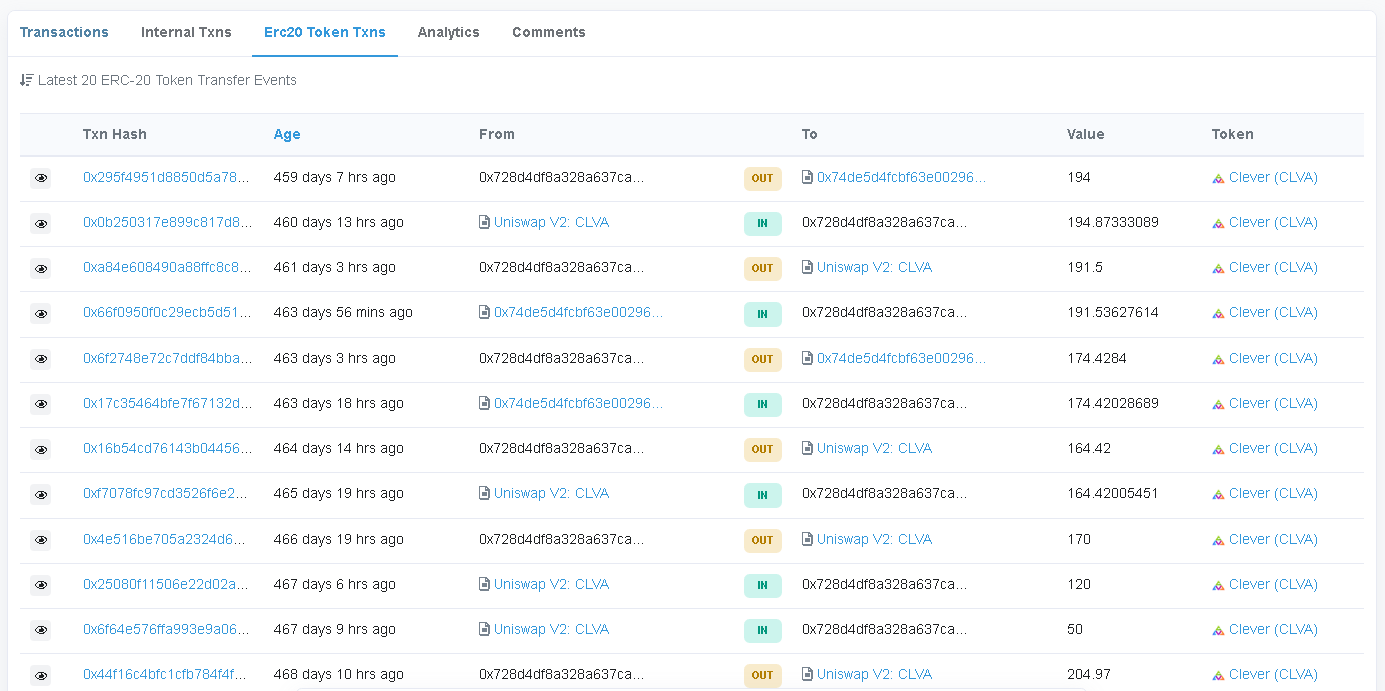Open transaction hash 0x6f2748e72c7ddf84bba

167,358
